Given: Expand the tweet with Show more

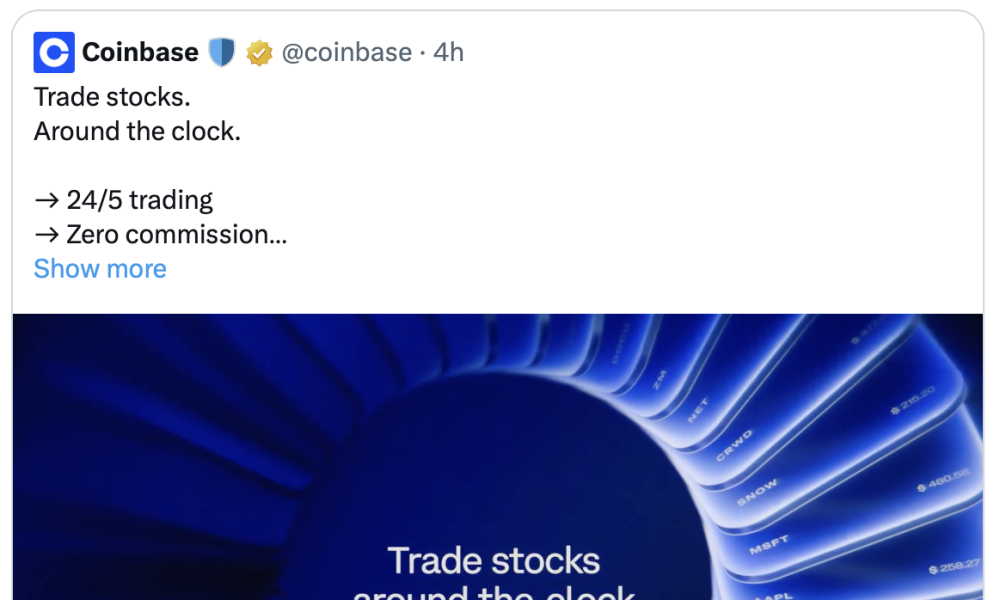Looking at the screenshot, I should pos(100,268).
